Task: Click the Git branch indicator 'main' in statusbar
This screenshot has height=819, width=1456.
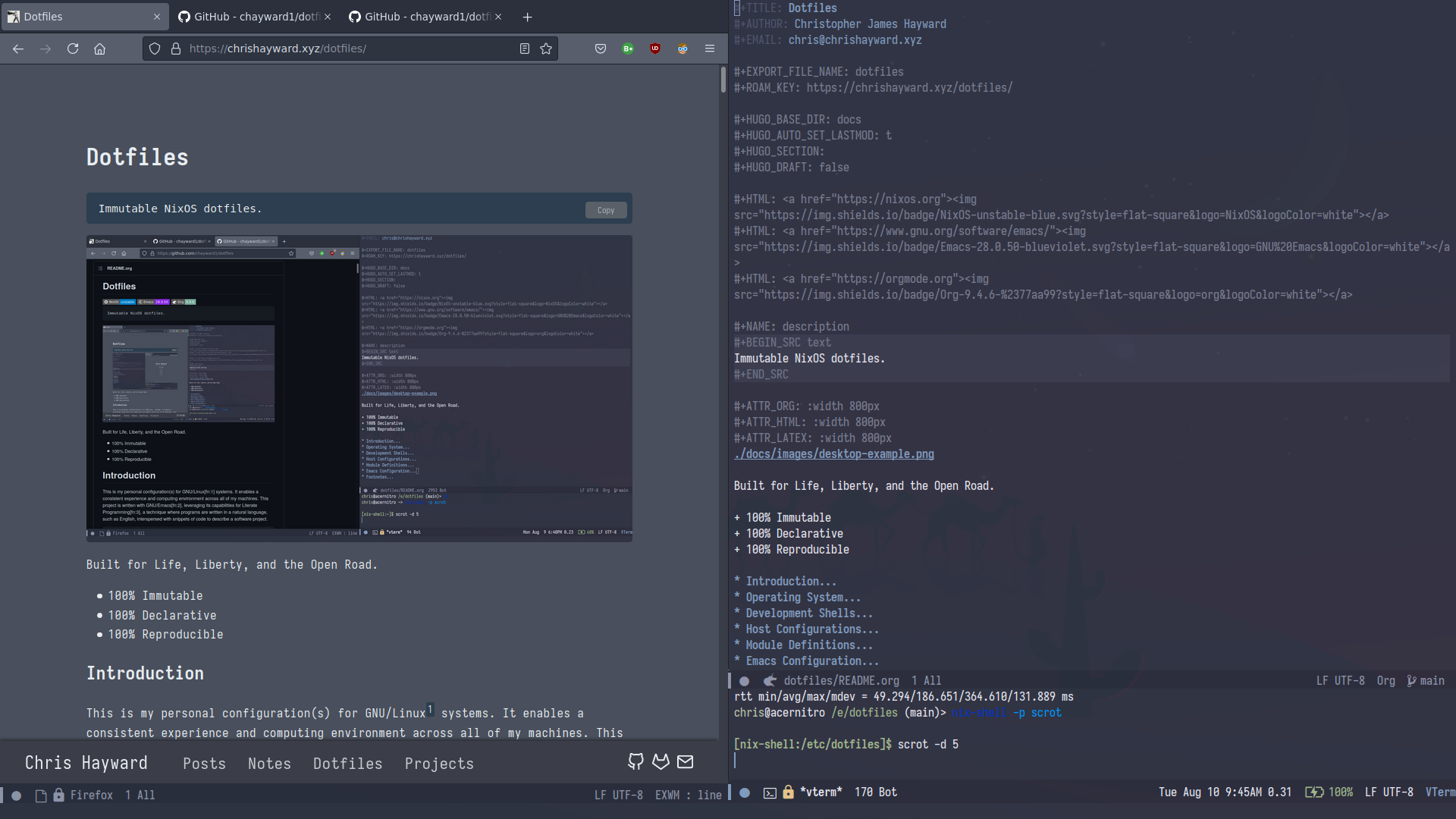Action: click(x=1430, y=680)
